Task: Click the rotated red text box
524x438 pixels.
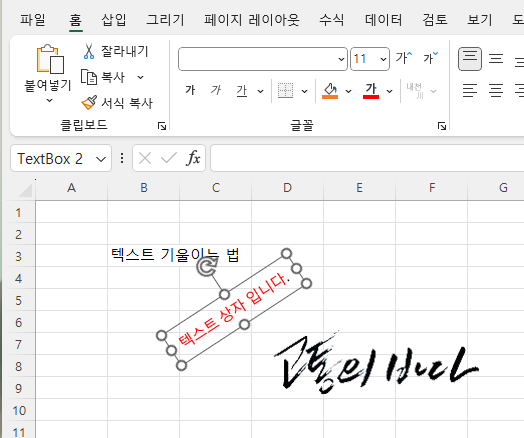Action: click(233, 310)
